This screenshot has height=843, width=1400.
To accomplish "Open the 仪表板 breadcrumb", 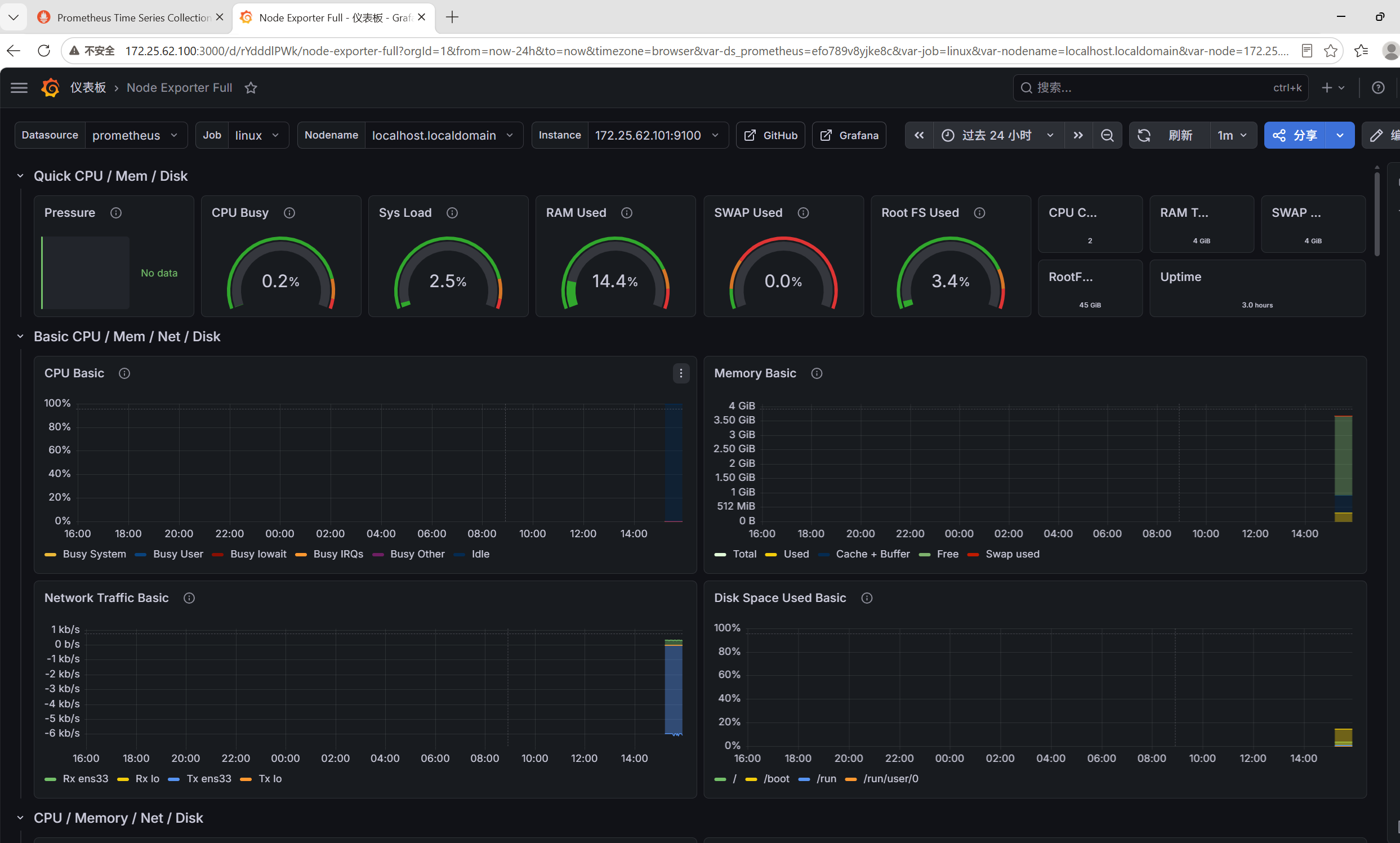I will pyautogui.click(x=87, y=87).
